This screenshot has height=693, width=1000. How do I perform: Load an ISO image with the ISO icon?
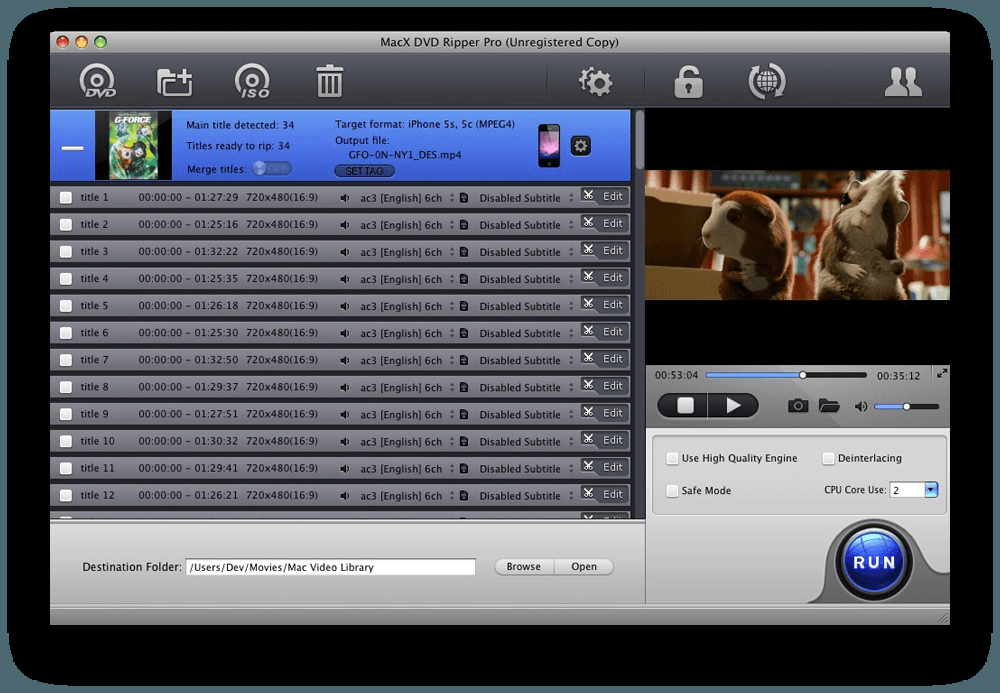pyautogui.click(x=253, y=81)
